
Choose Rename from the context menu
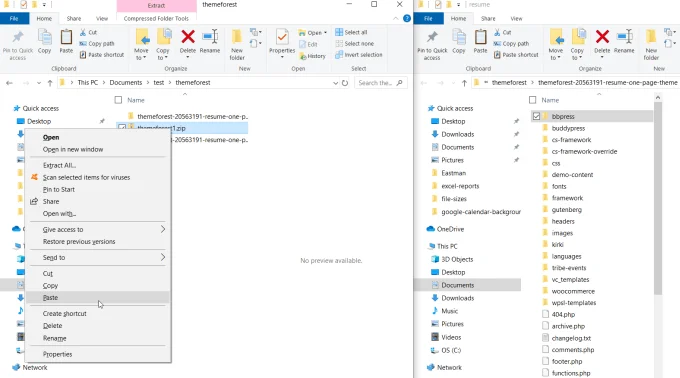[98, 338]
